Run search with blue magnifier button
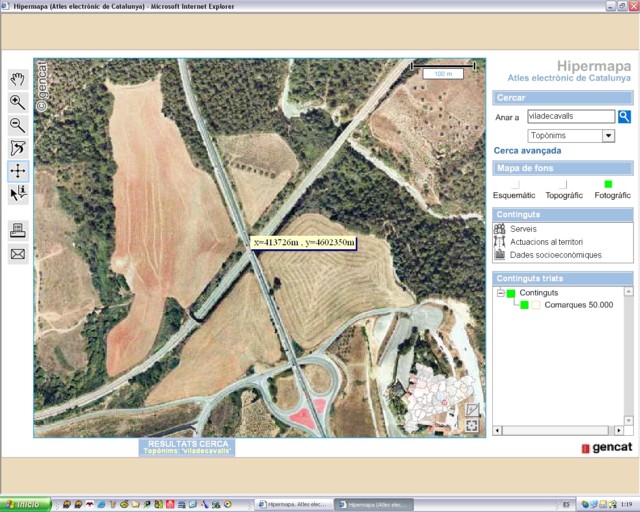 (624, 117)
